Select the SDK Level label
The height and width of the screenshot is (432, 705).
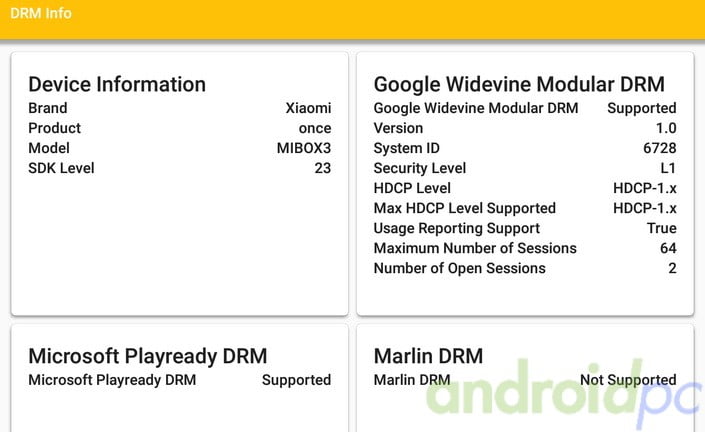click(x=61, y=168)
